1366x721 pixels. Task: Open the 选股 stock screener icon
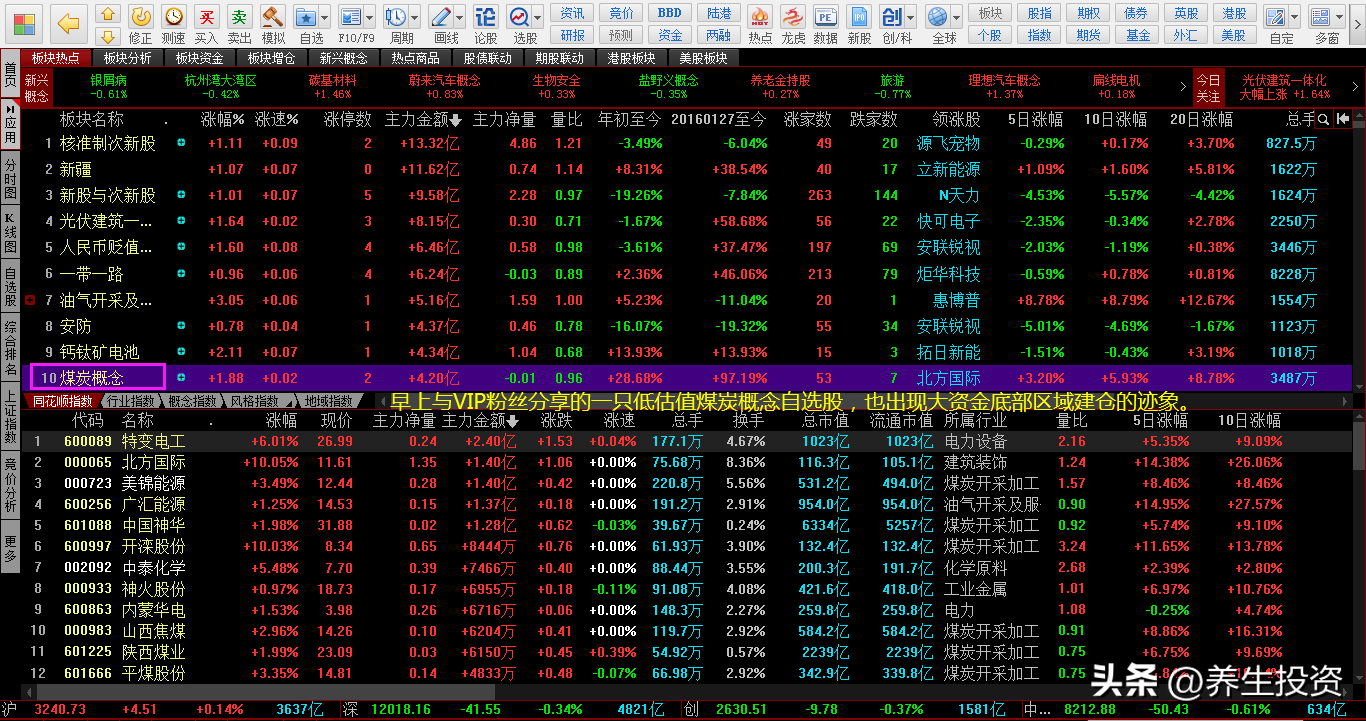point(521,17)
